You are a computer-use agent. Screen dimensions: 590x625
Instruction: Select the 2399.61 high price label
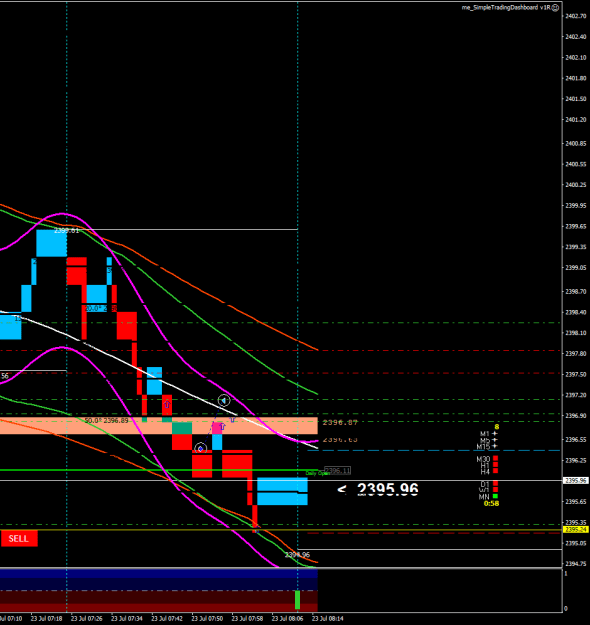tap(67, 230)
